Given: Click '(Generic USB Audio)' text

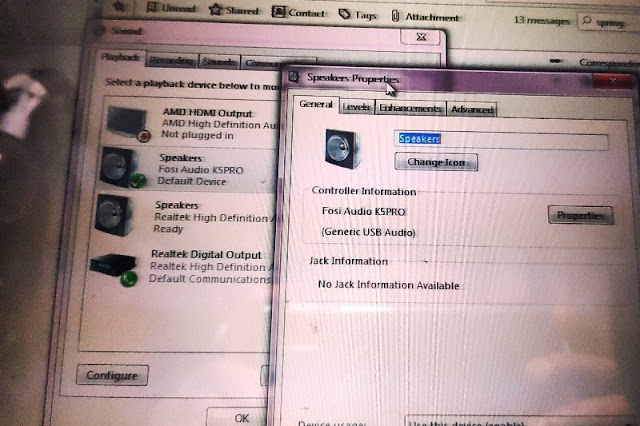Looking at the screenshot, I should click(x=369, y=232).
